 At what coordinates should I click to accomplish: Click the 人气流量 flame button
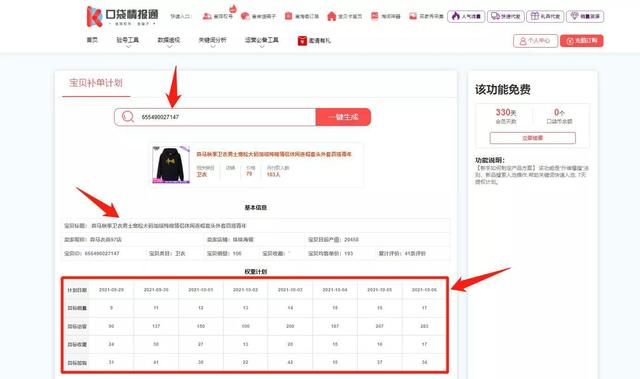(x=466, y=16)
